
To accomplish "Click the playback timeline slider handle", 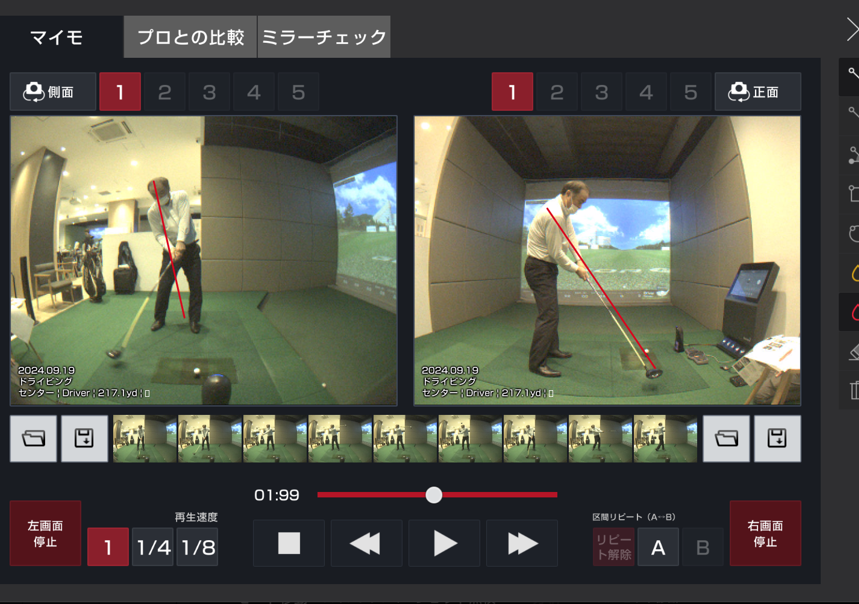I will 433,495.
